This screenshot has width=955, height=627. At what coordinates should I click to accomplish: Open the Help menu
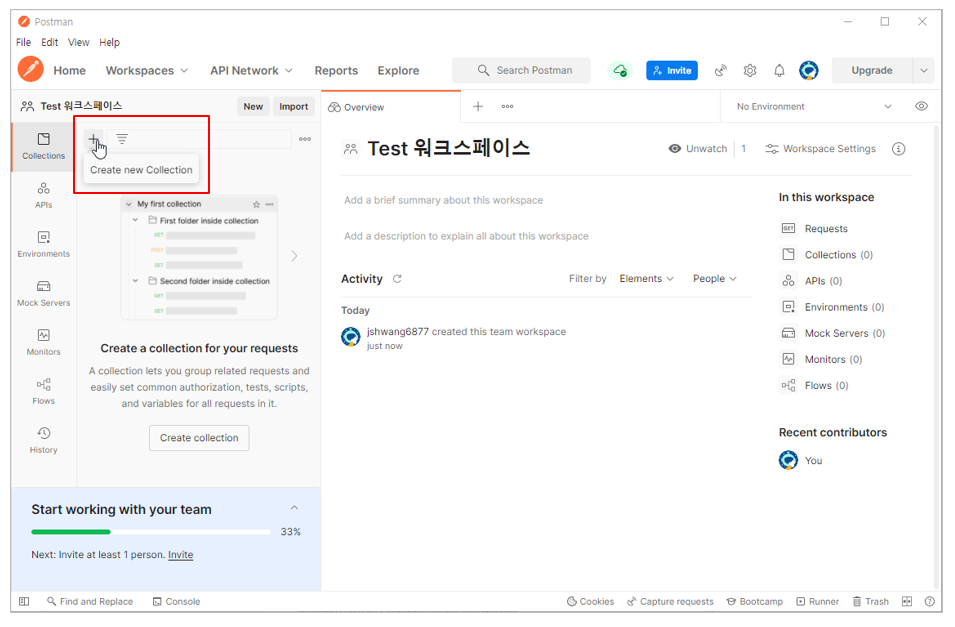[110, 42]
